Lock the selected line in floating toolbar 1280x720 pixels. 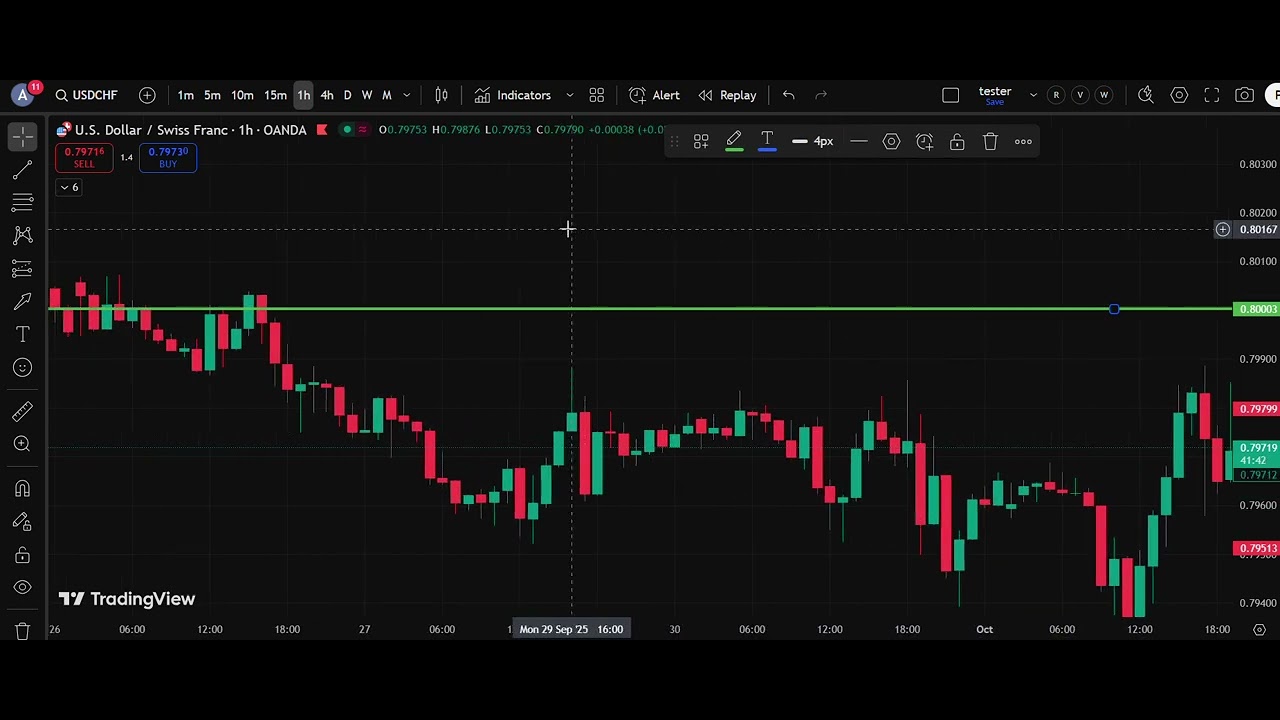point(957,142)
